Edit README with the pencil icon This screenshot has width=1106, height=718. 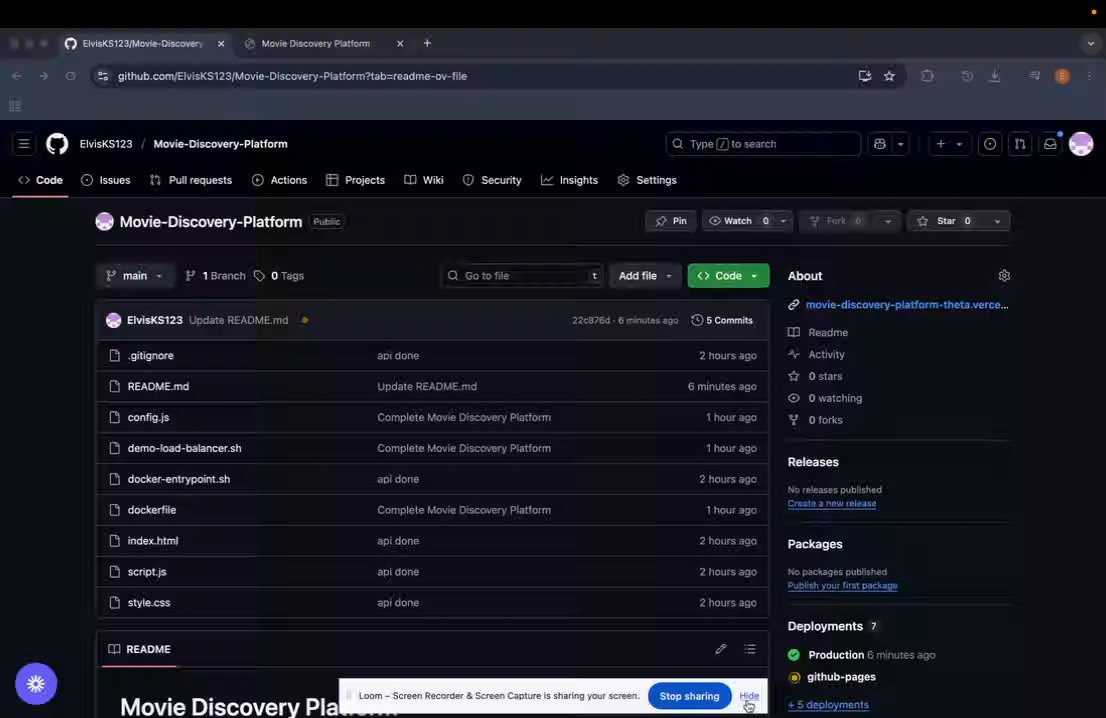point(720,649)
